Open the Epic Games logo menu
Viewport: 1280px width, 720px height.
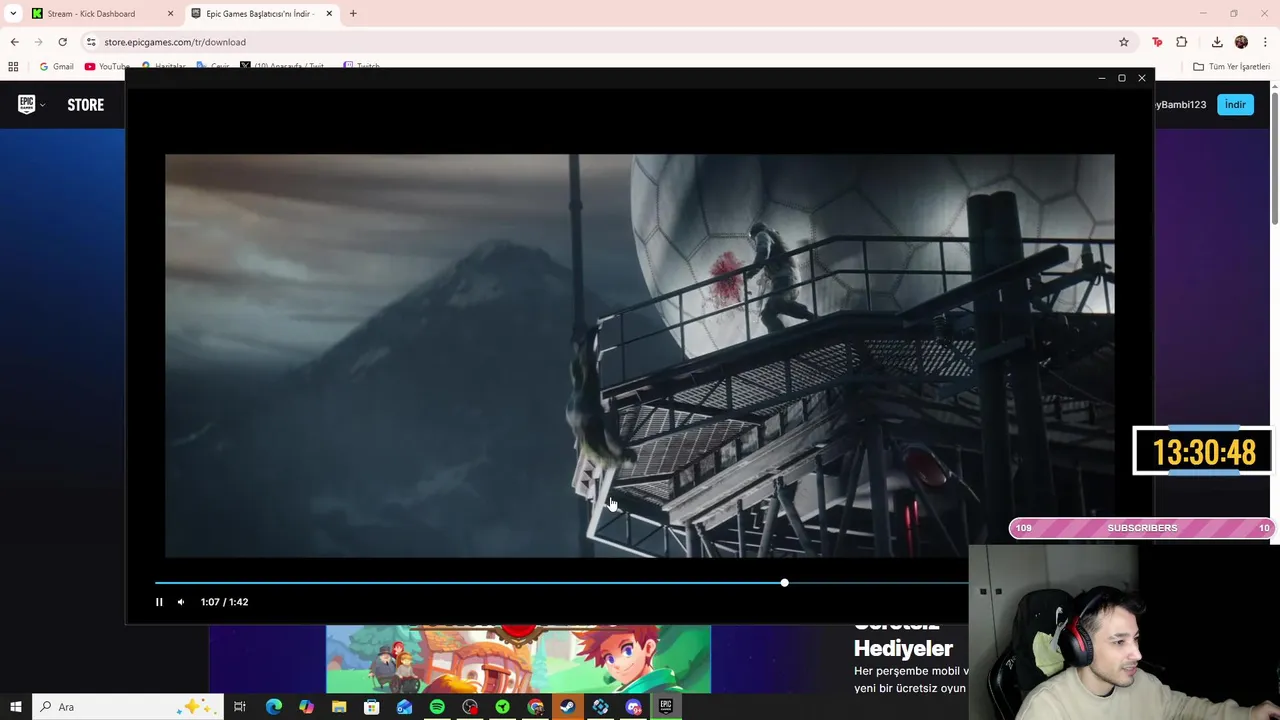pos(31,104)
